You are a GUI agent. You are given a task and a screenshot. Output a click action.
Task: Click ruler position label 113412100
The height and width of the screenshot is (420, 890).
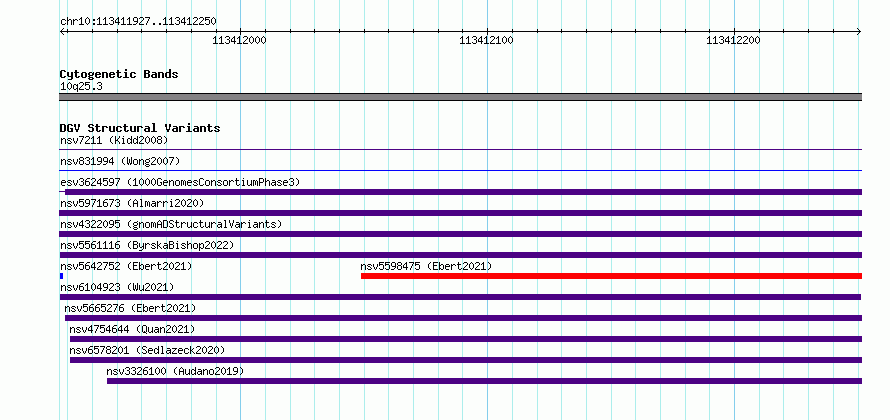[486, 40]
